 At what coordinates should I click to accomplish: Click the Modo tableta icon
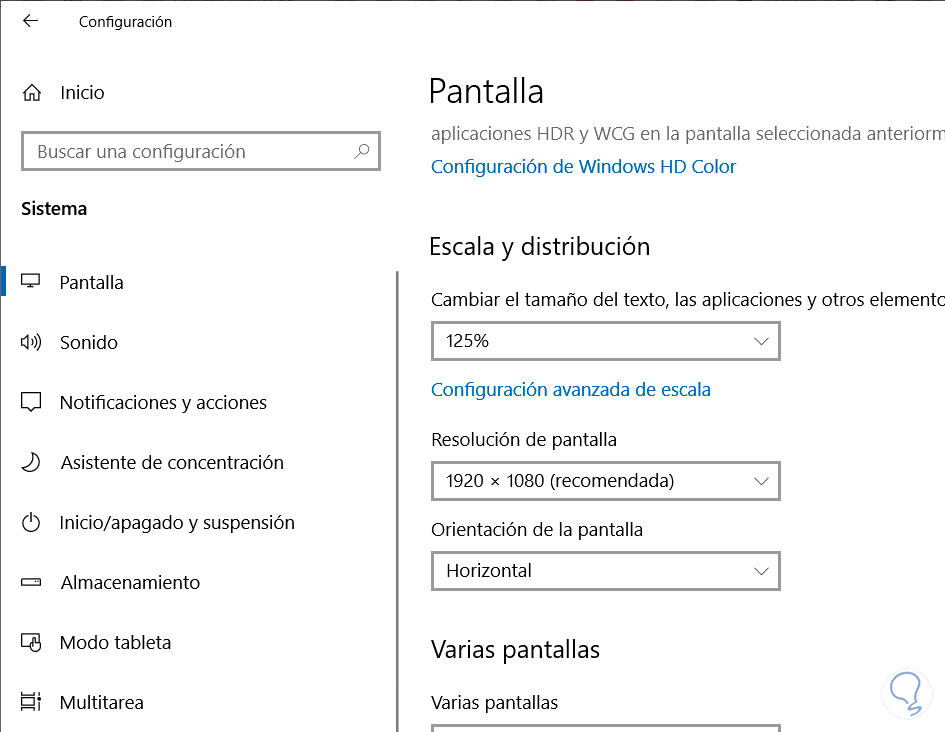click(31, 642)
